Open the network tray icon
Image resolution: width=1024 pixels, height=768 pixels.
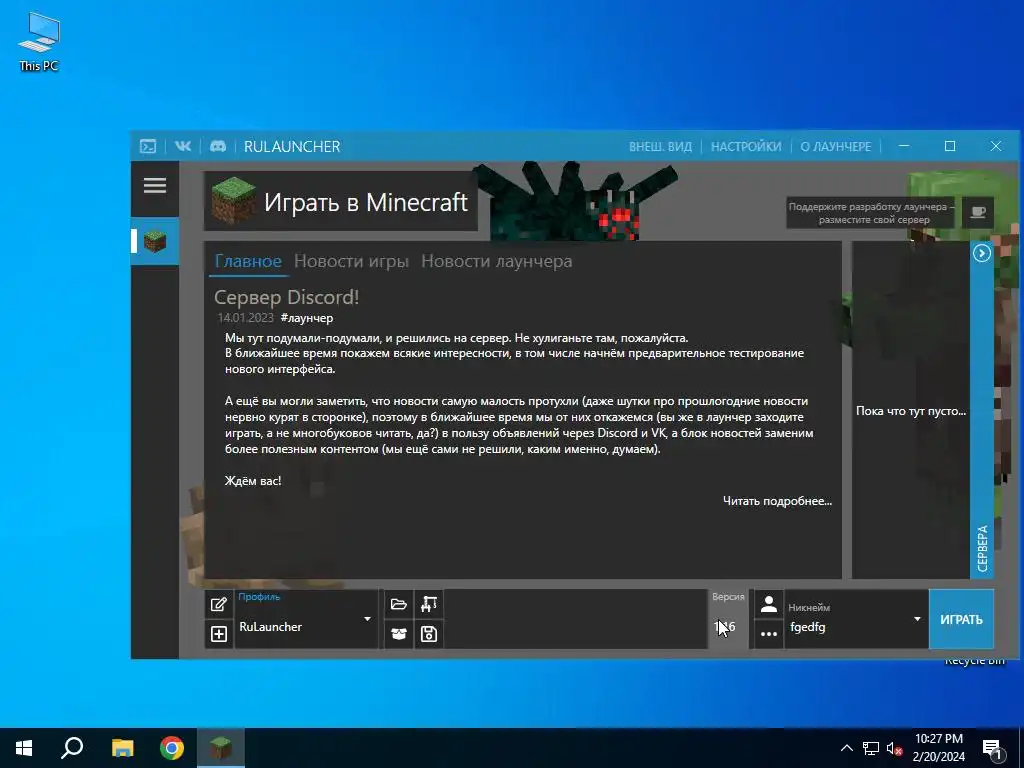tap(871, 748)
